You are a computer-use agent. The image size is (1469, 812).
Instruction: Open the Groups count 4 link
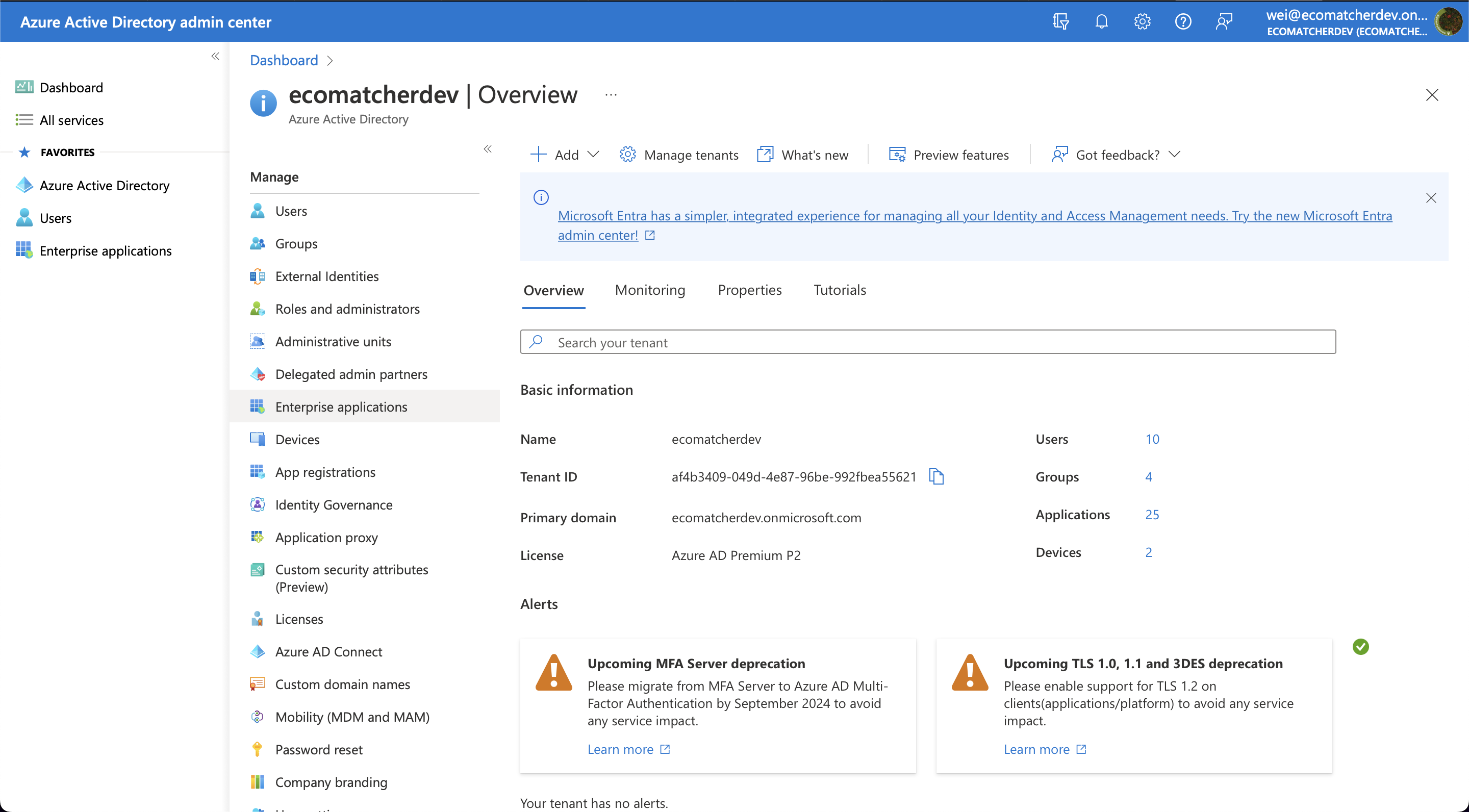[x=1148, y=477]
